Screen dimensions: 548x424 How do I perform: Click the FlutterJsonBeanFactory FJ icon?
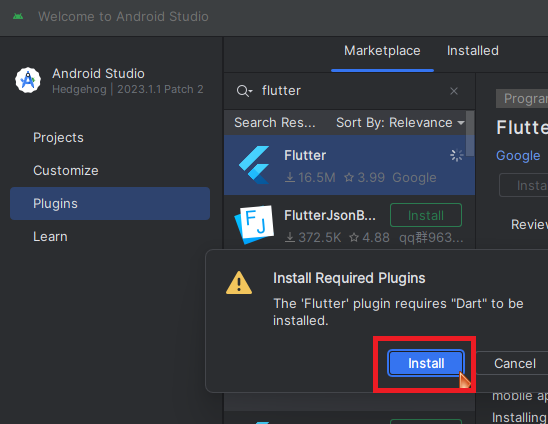tap(254, 224)
